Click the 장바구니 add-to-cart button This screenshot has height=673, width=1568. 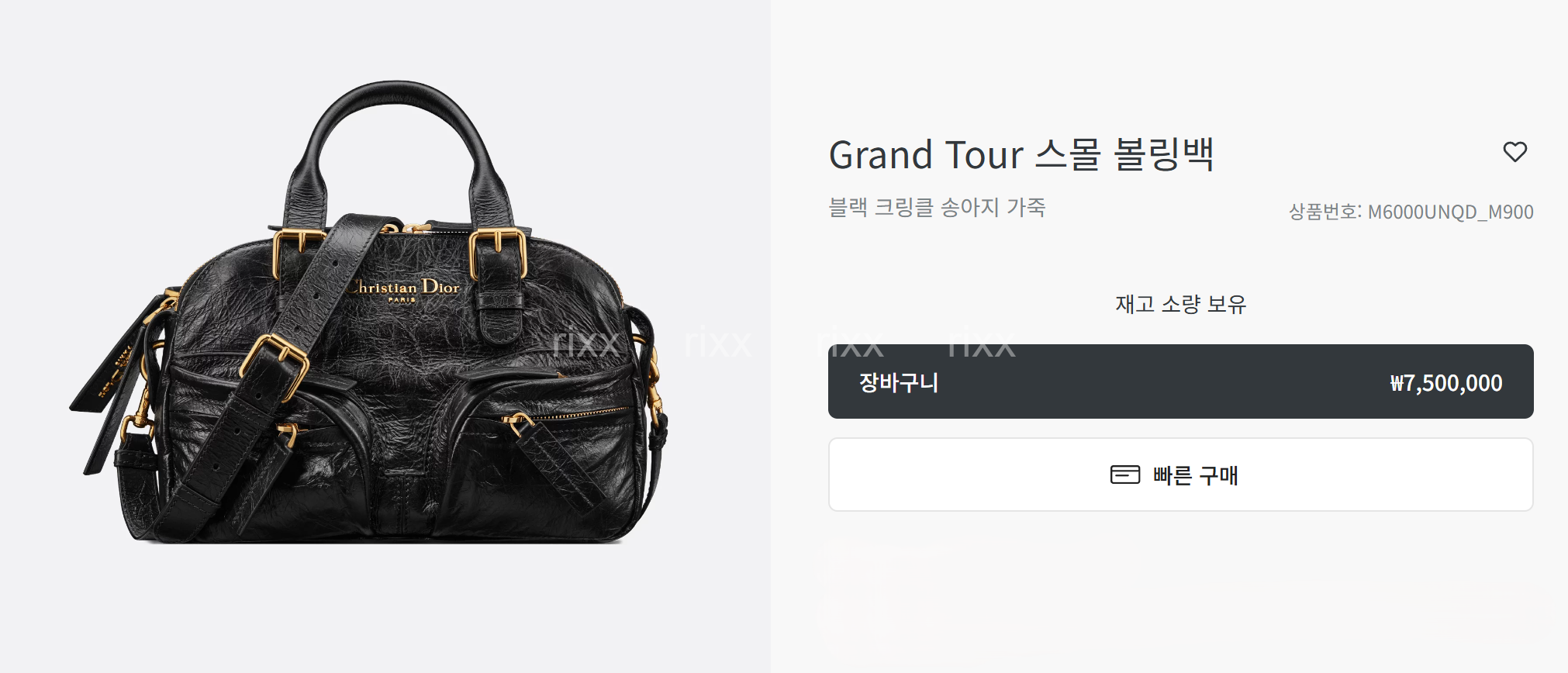click(x=1180, y=381)
